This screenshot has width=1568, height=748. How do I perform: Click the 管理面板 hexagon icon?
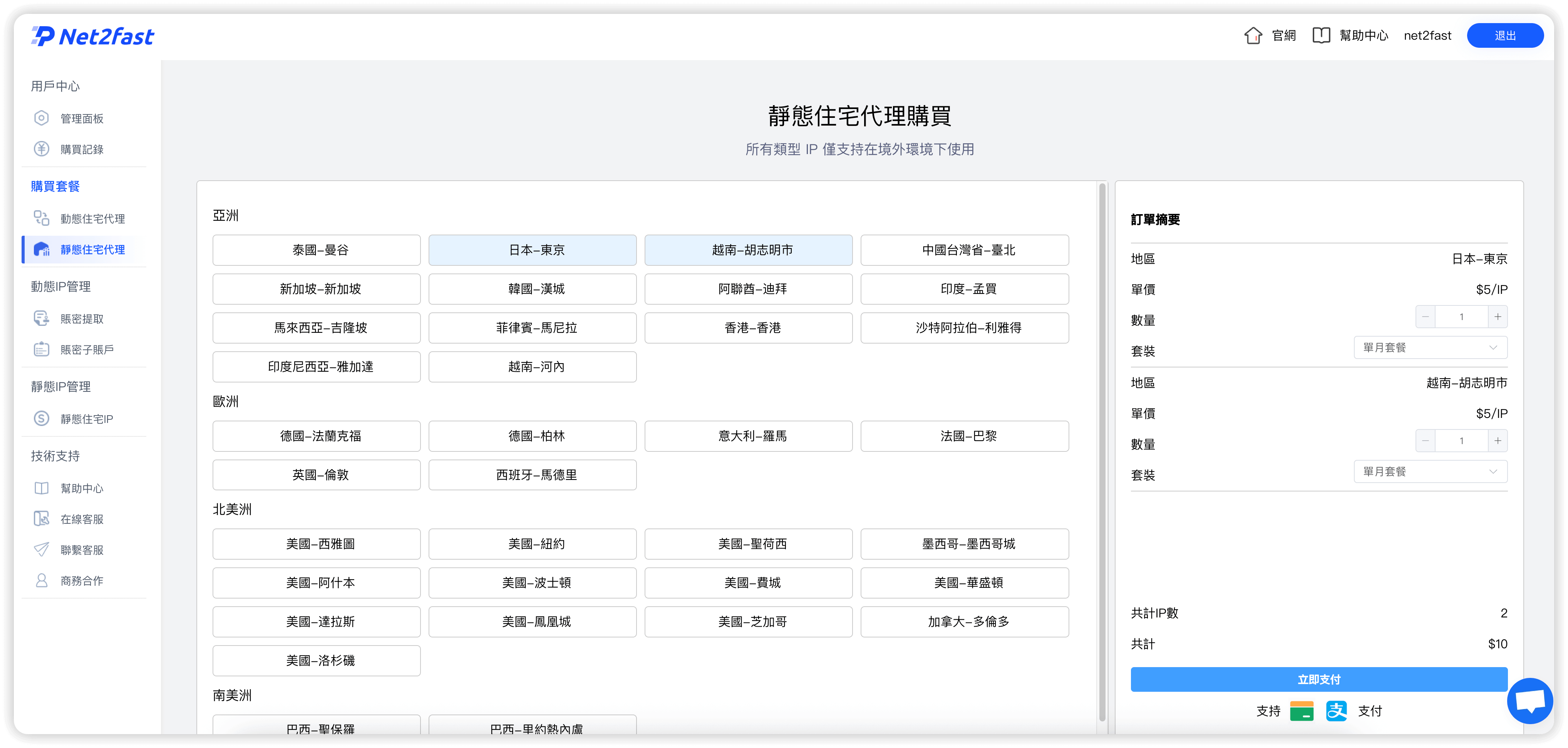pyautogui.click(x=41, y=118)
